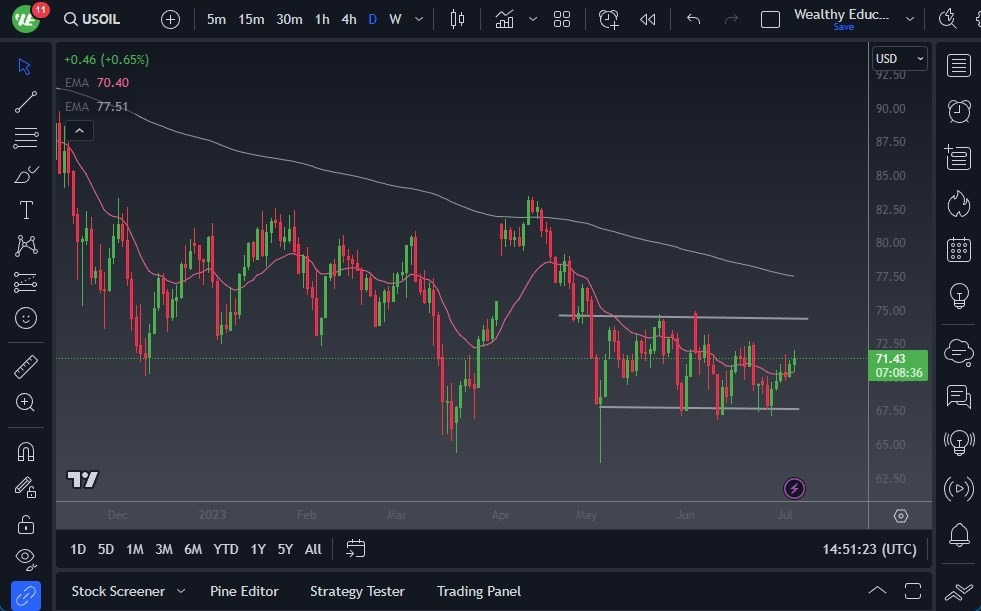Set chart range to 1Y
Screen dimensions: 981x611
pyautogui.click(x=258, y=549)
